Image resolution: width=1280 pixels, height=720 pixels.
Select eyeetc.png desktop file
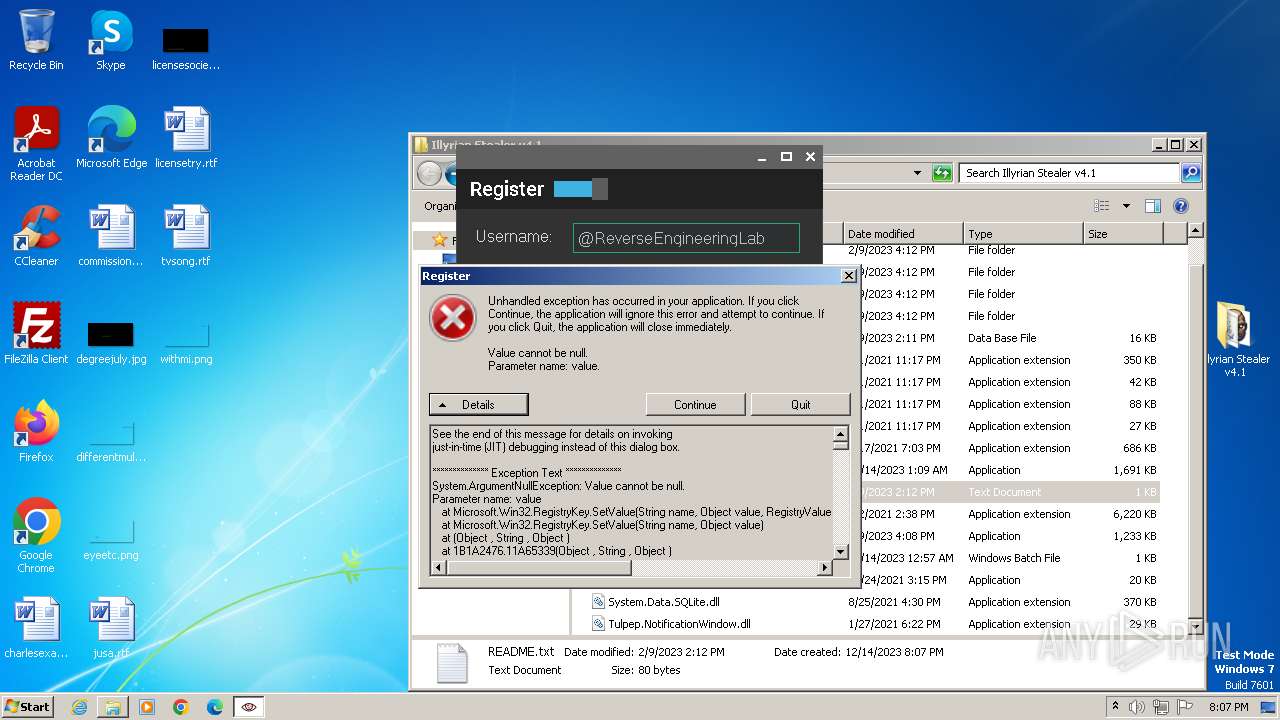111,539
